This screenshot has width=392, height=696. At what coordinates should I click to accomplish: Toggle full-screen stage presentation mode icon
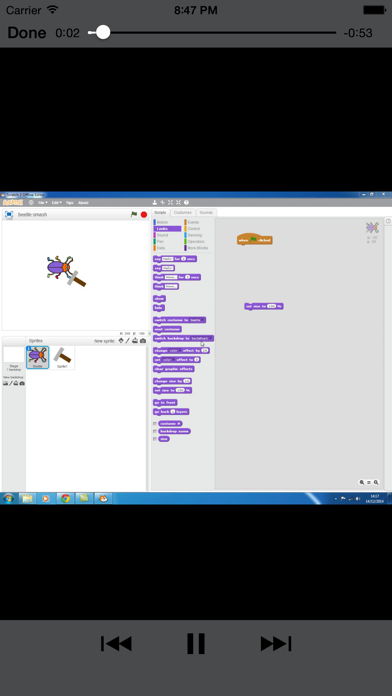coord(8,214)
